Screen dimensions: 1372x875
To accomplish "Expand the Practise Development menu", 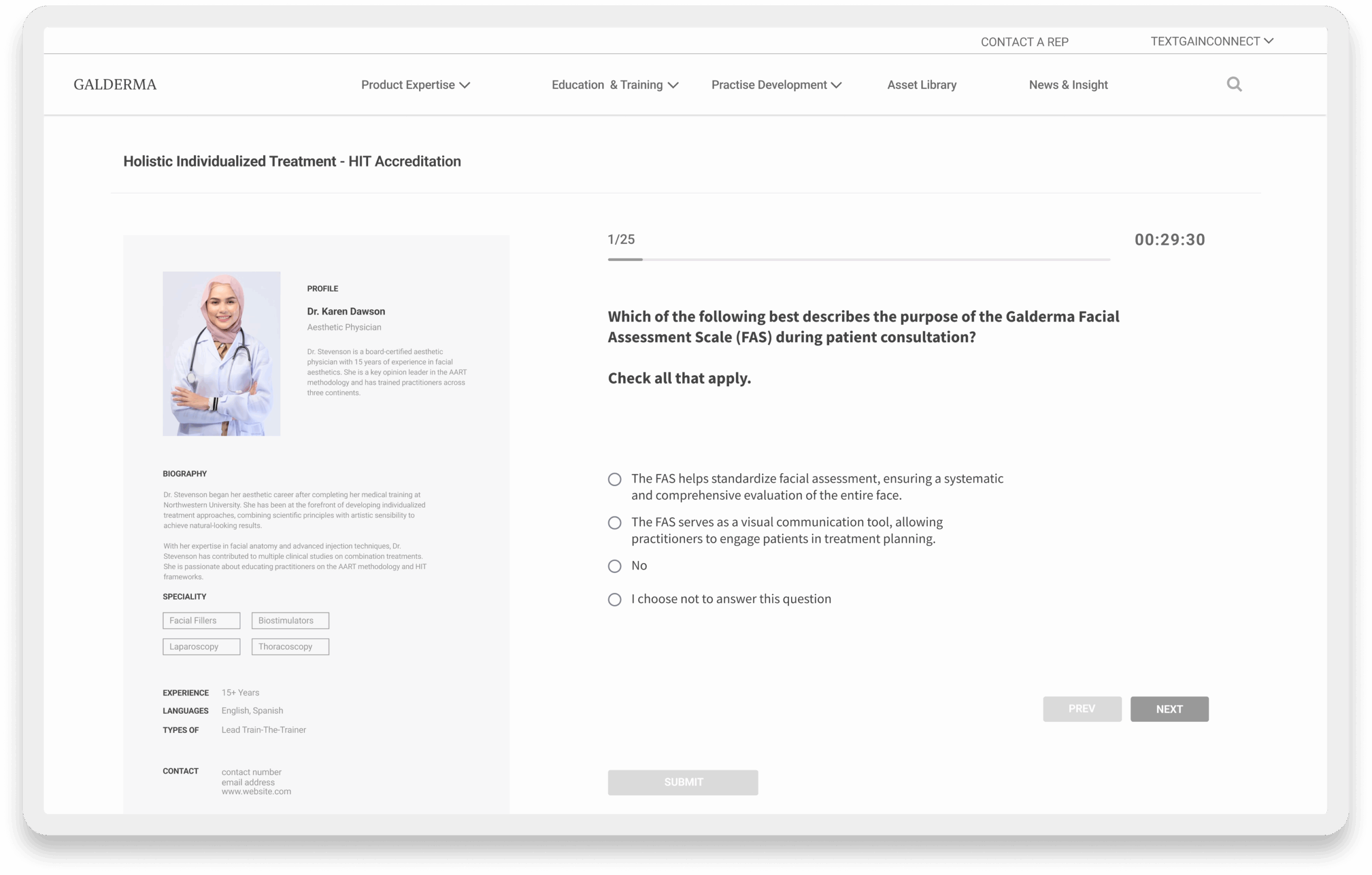I will coord(776,85).
